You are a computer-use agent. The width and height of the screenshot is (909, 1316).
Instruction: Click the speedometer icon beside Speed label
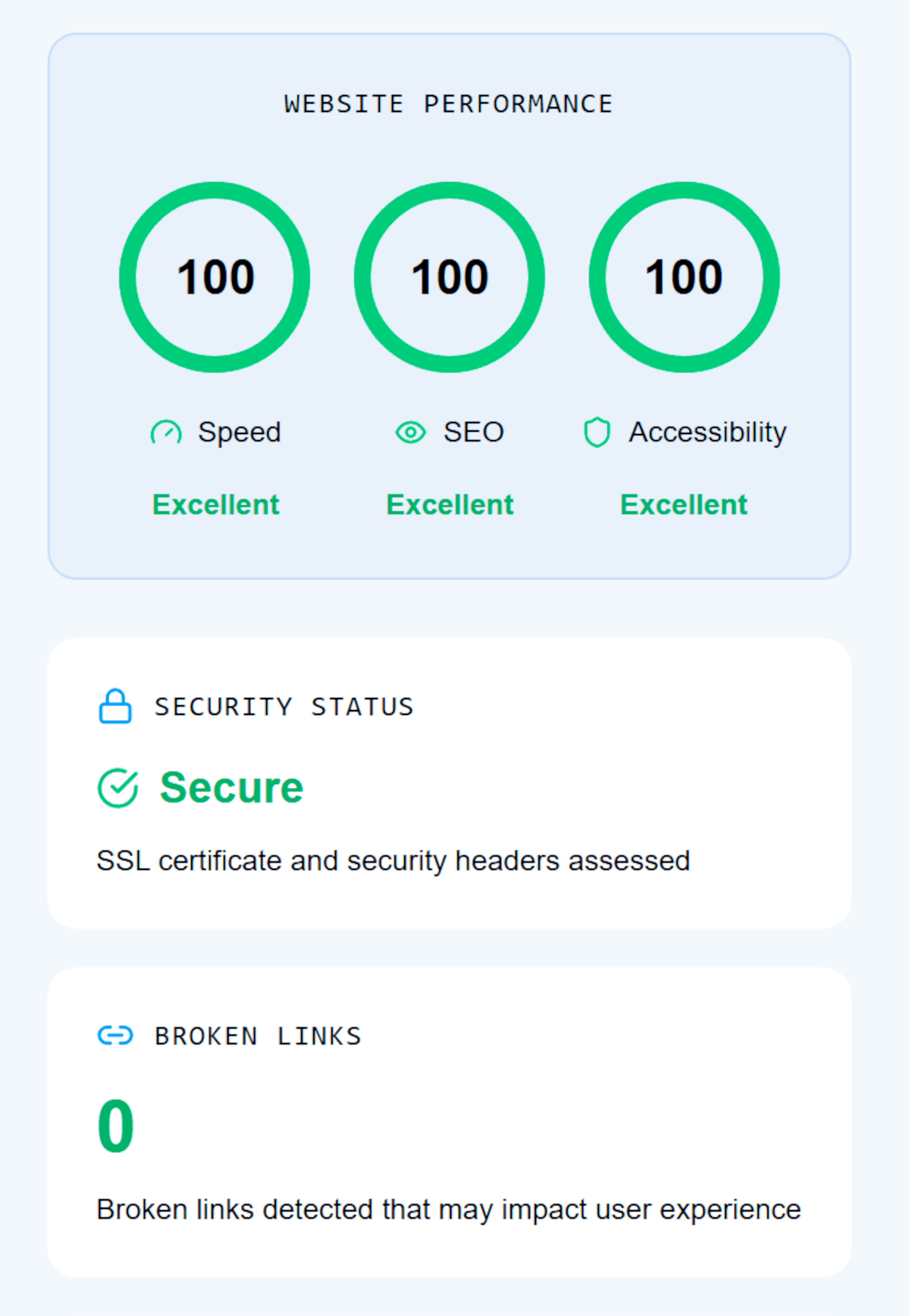coord(166,433)
